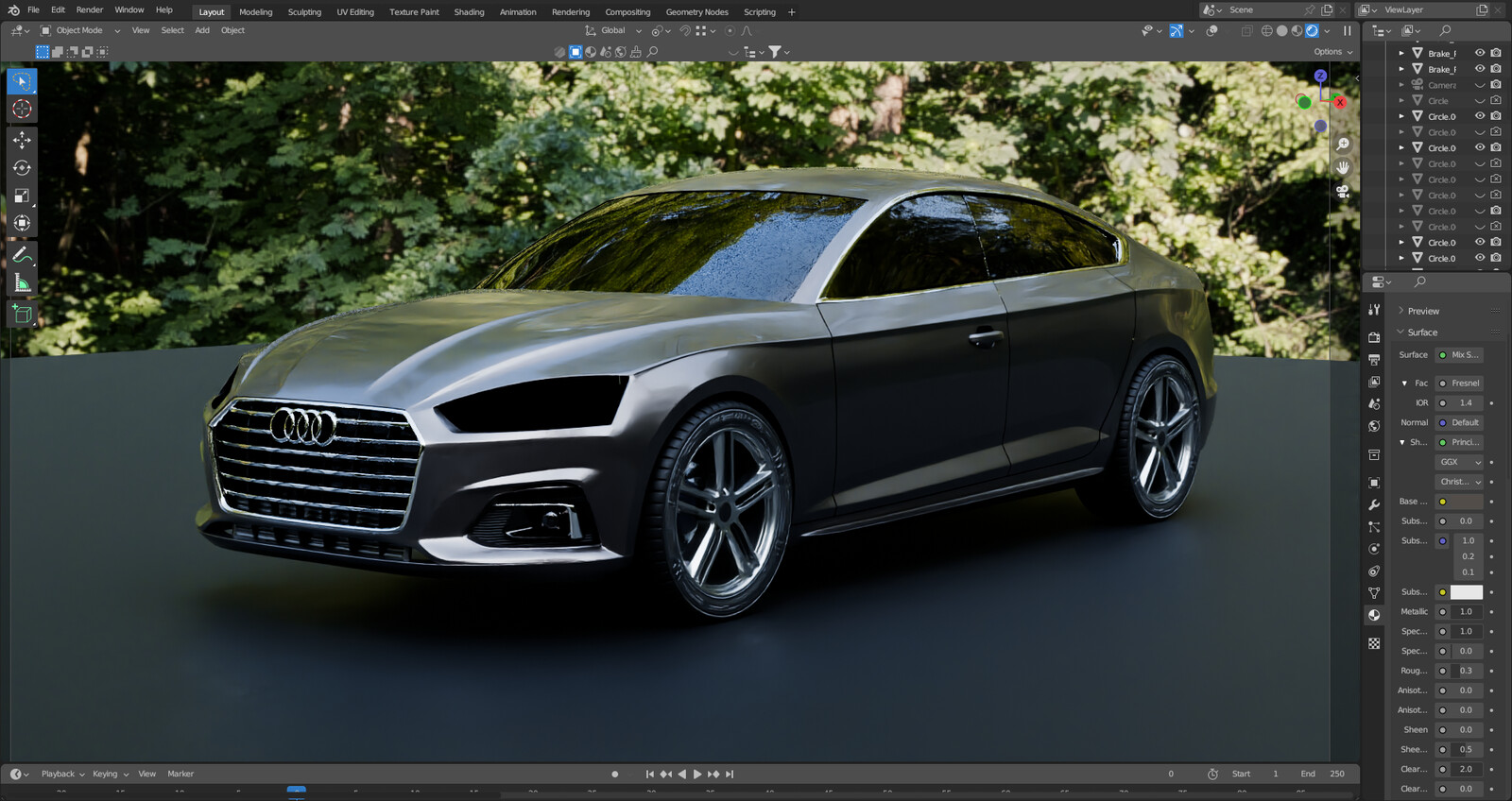Switch to the Geometry Nodes workspace tab
1512x801 pixels.
click(x=696, y=12)
